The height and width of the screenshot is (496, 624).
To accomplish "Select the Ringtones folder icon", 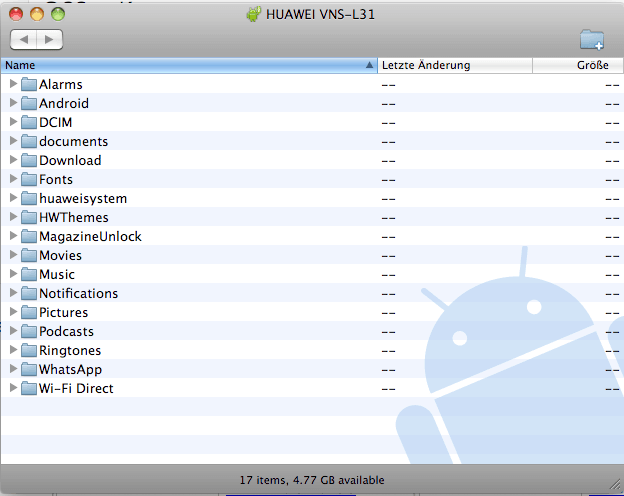I will coord(29,350).
